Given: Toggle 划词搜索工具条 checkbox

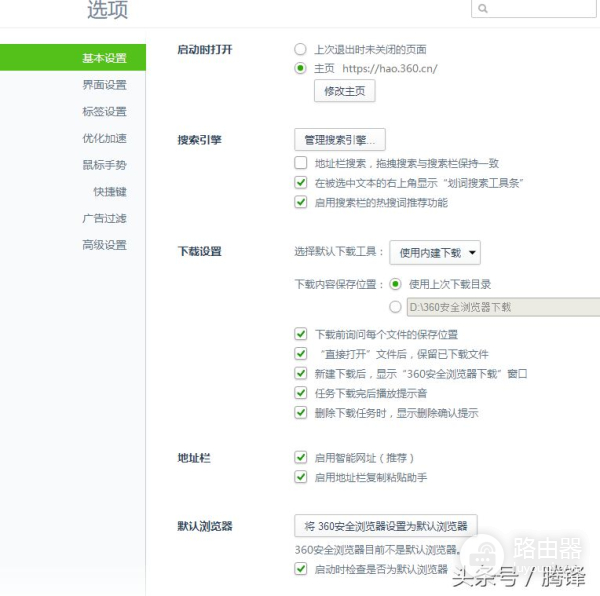Looking at the screenshot, I should 301,182.
